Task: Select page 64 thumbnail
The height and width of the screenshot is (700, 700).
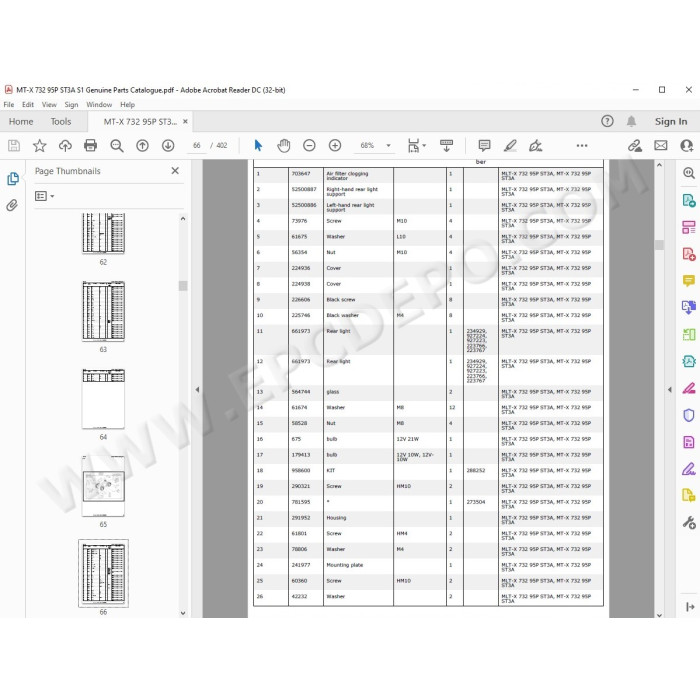Action: (103, 399)
